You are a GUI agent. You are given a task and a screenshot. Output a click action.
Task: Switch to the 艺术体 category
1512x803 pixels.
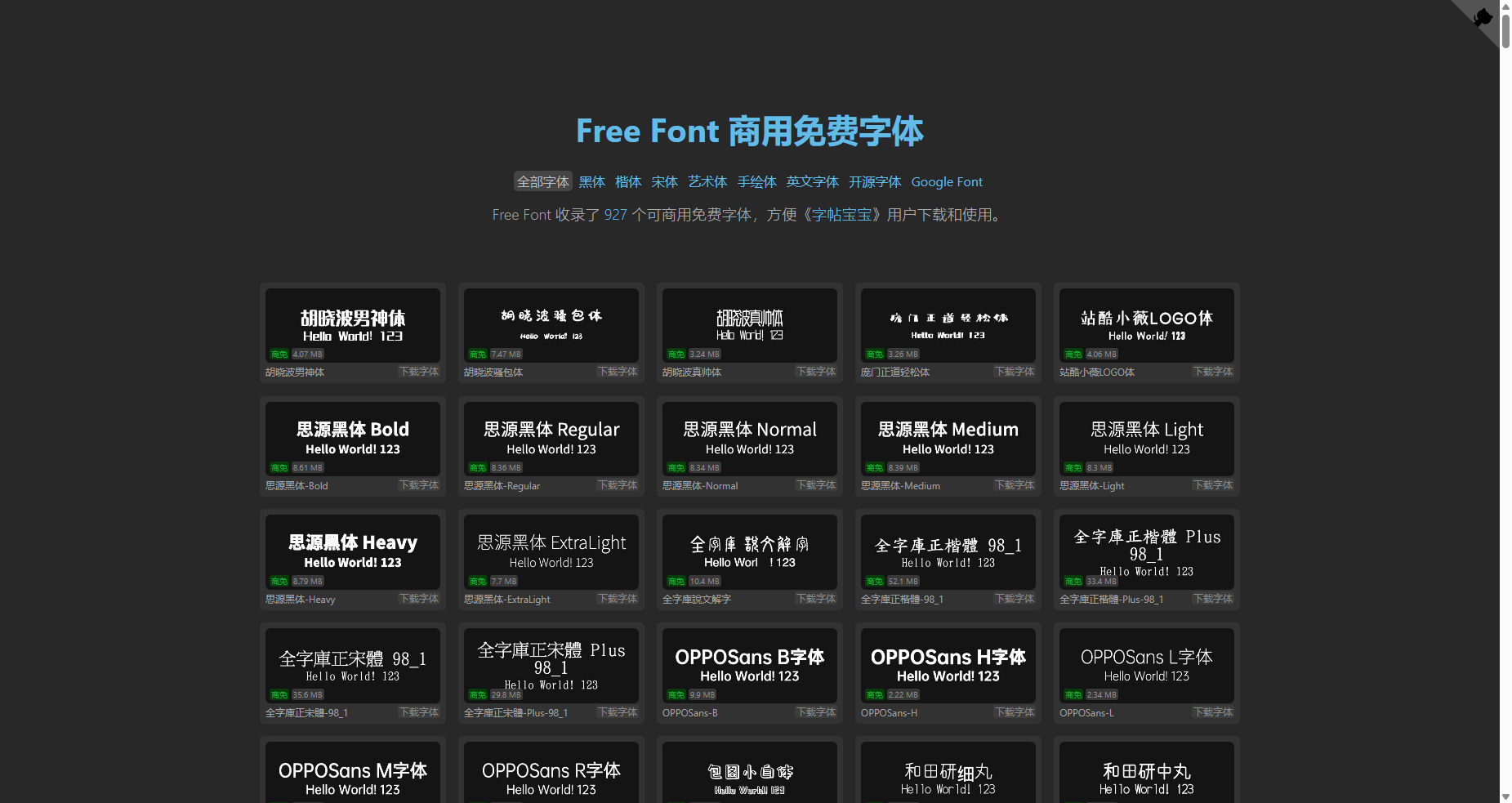[707, 181]
